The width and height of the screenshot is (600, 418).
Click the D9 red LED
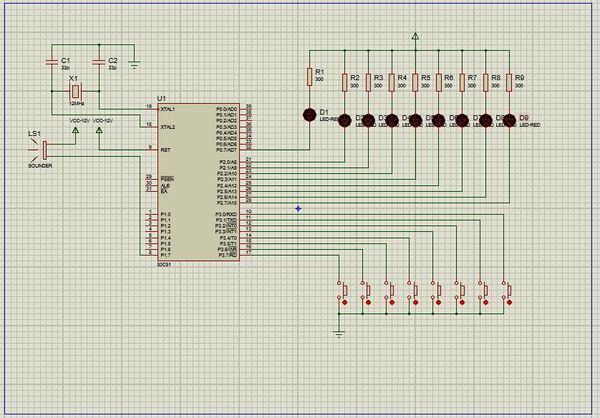pyautogui.click(x=509, y=120)
